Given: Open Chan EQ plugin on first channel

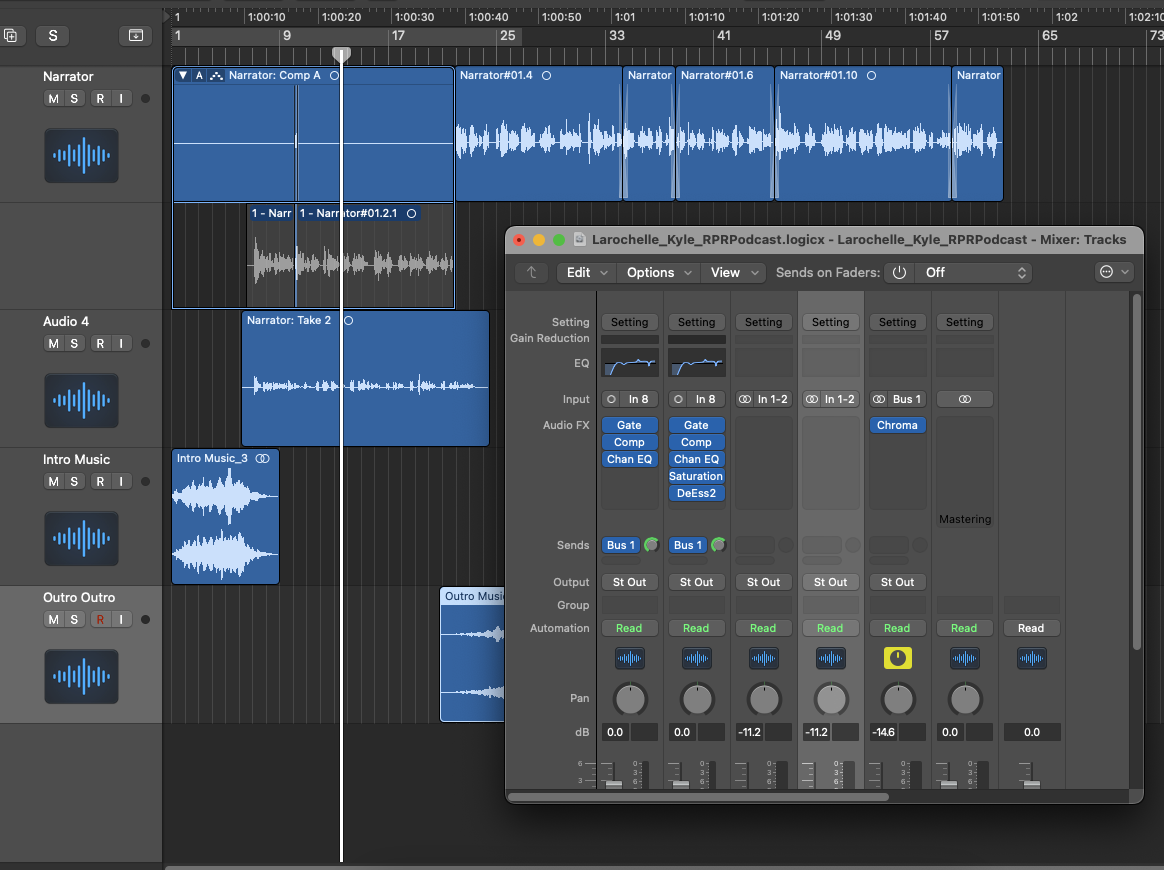Looking at the screenshot, I should click(630, 459).
